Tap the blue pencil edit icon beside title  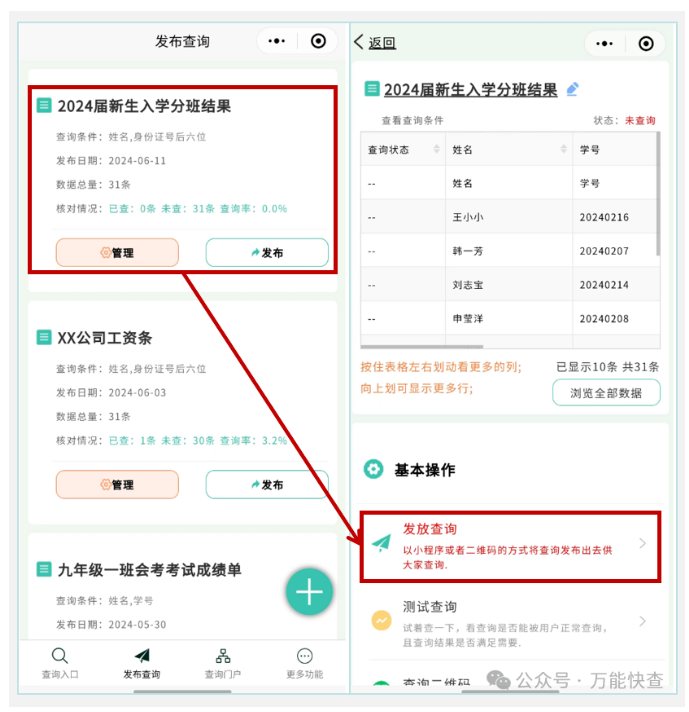pyautogui.click(x=572, y=89)
